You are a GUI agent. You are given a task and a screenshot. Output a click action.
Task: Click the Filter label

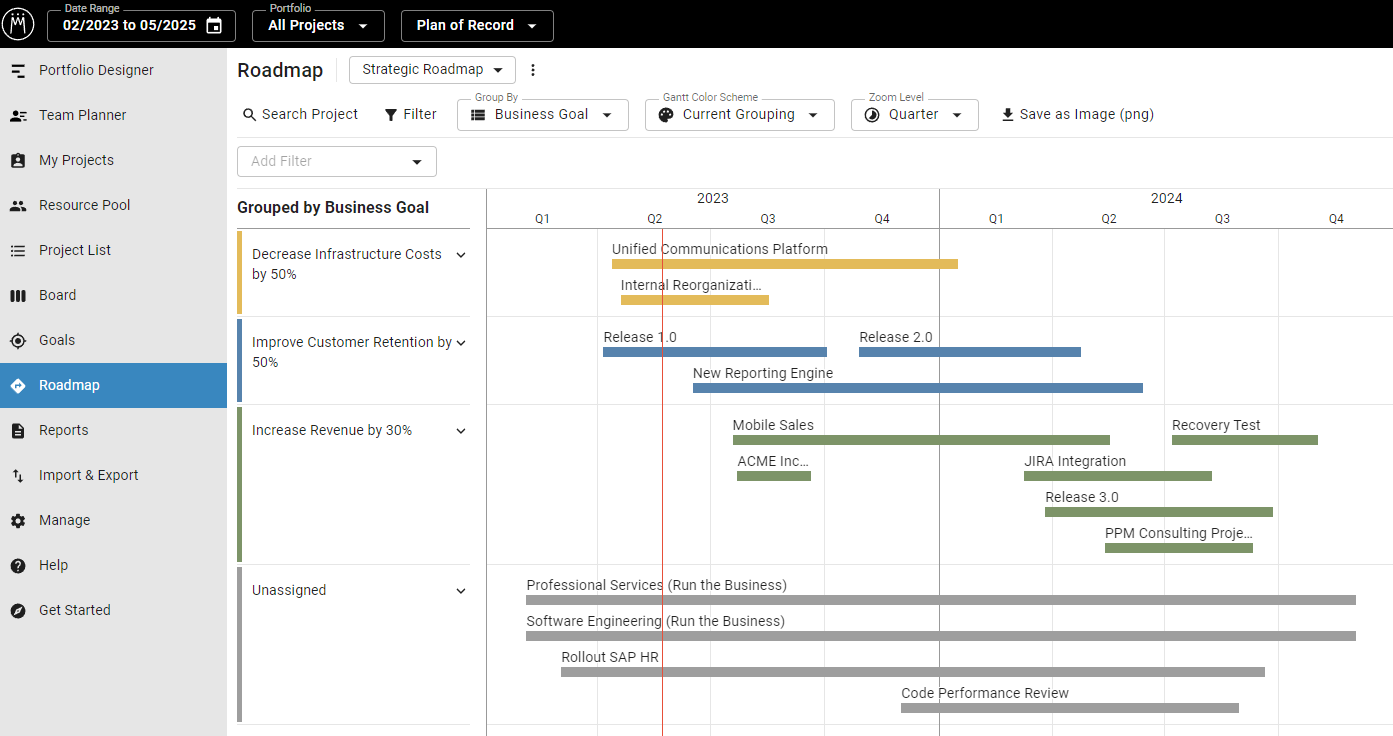[420, 115]
